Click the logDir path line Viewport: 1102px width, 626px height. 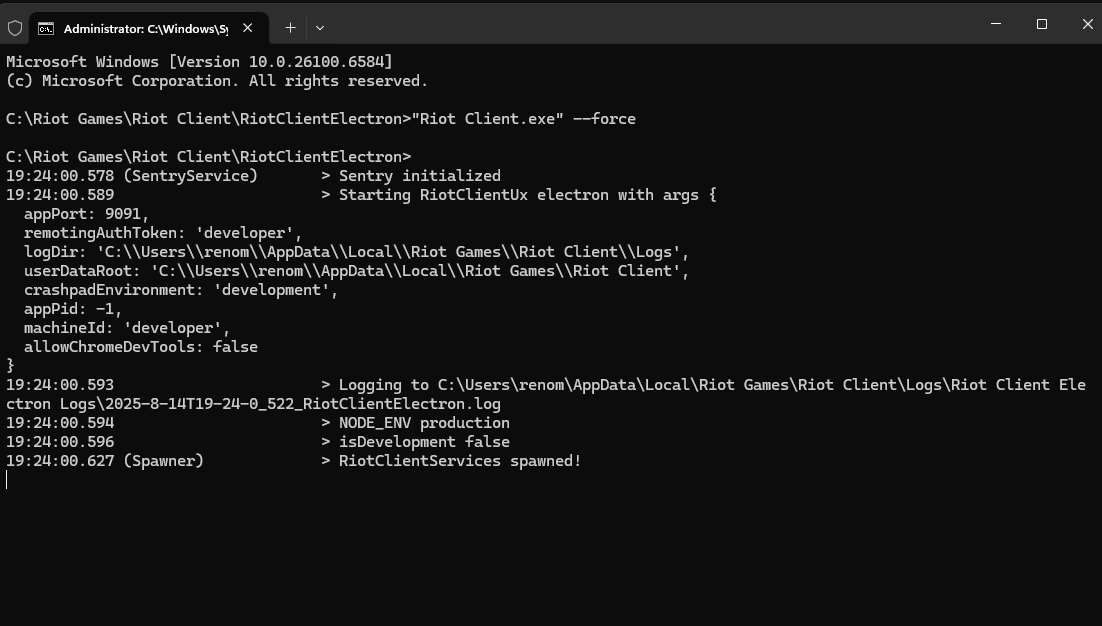[x=356, y=252]
